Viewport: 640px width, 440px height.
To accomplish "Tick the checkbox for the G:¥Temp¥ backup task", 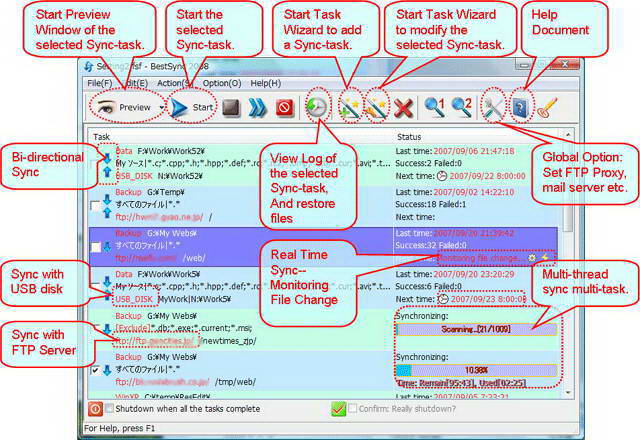I will coord(95,205).
